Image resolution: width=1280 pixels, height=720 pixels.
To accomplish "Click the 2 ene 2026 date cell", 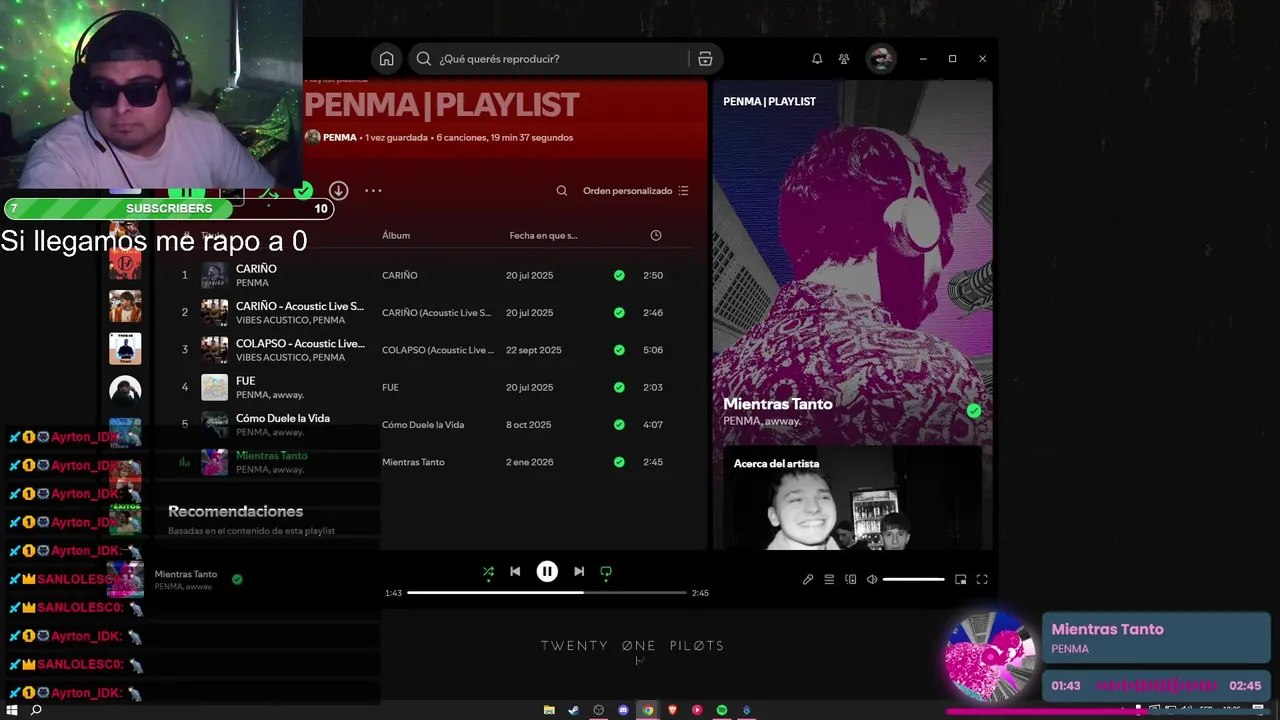I will (530, 462).
